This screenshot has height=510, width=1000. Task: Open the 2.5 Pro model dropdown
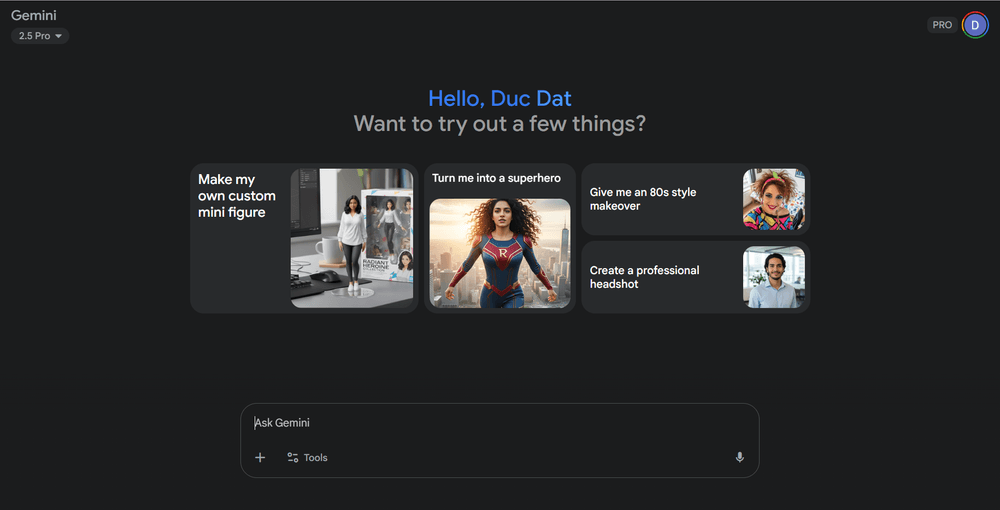coord(40,36)
